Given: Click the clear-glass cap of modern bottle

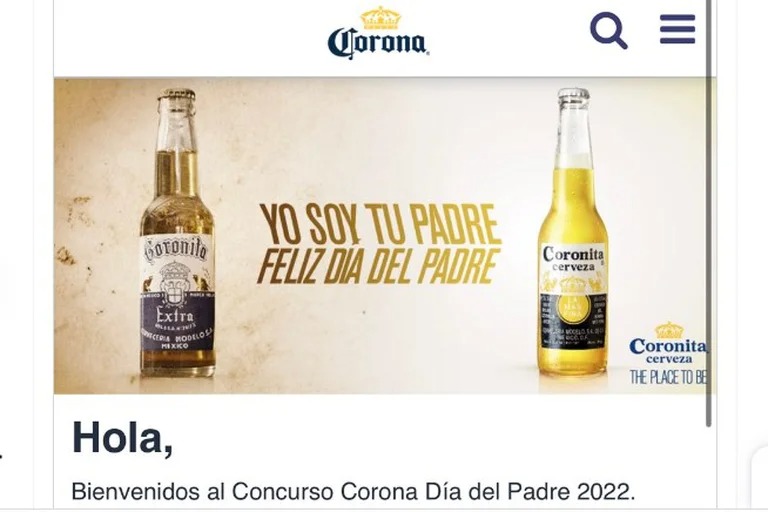Looking at the screenshot, I should pos(574,95).
